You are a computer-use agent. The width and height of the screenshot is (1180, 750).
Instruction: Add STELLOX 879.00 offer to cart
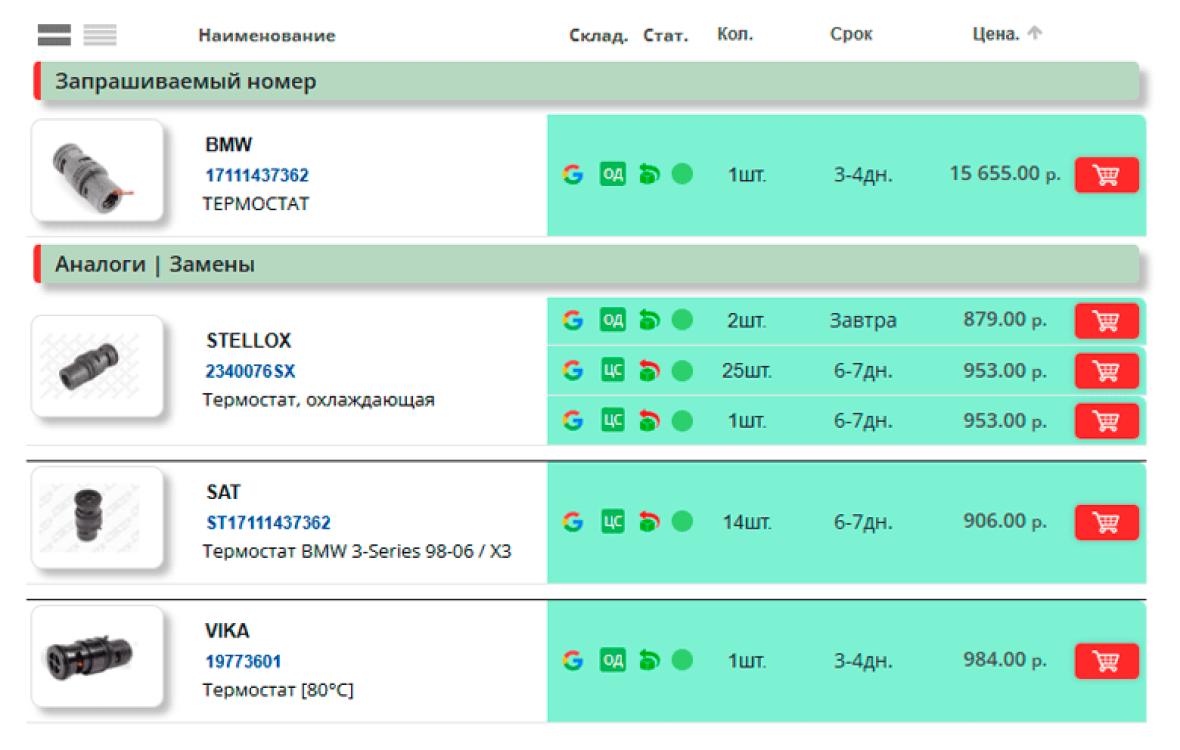[x=1106, y=321]
